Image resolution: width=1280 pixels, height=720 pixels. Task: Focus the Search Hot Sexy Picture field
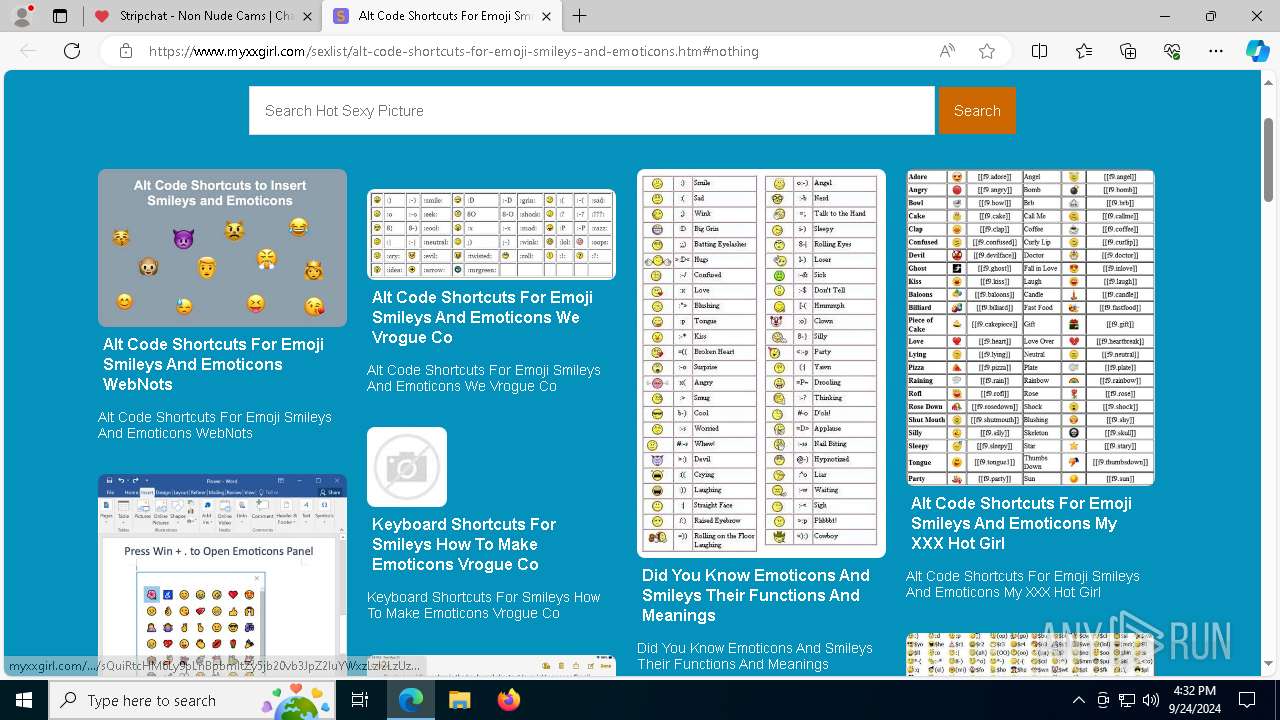tap(592, 110)
